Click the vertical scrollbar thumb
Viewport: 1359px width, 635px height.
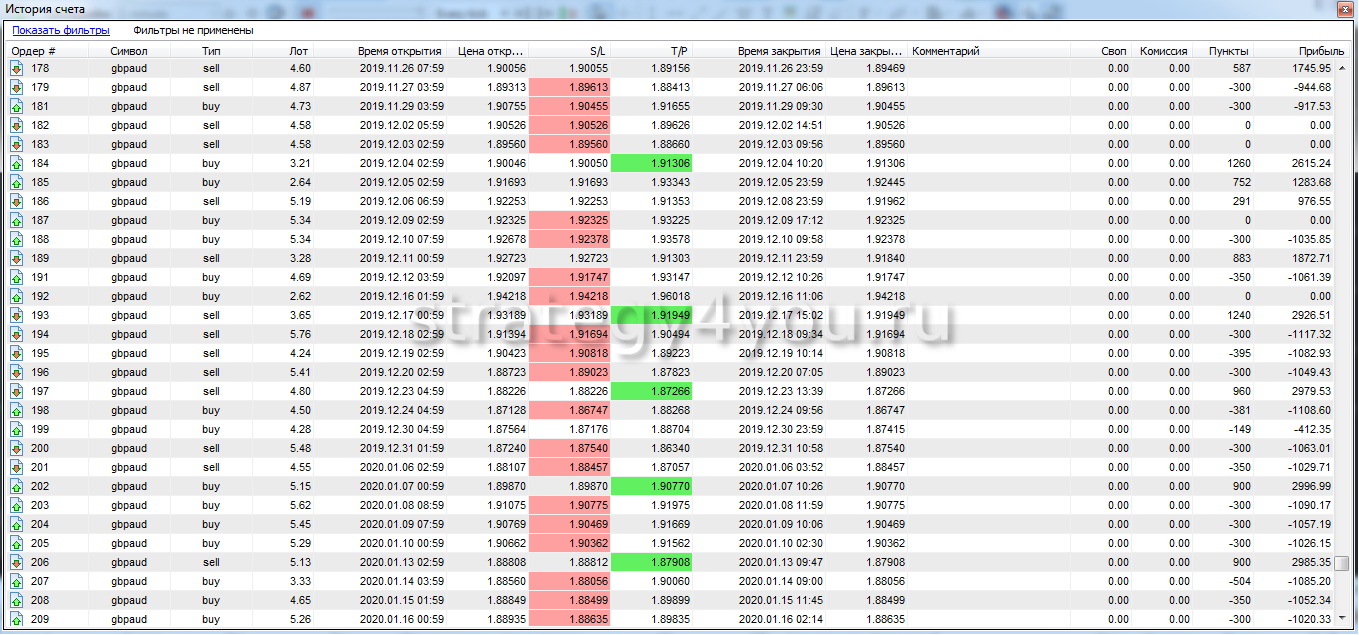click(1342, 562)
